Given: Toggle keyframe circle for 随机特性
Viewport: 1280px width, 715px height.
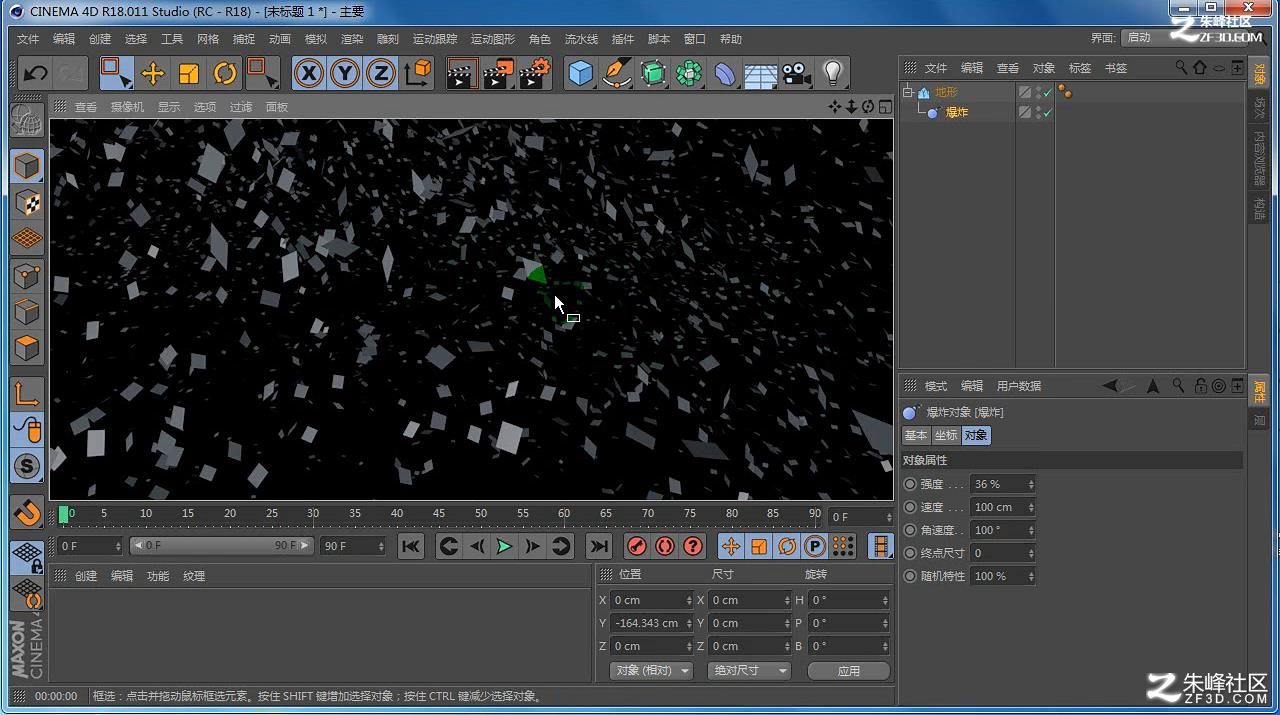Looking at the screenshot, I should (910, 576).
